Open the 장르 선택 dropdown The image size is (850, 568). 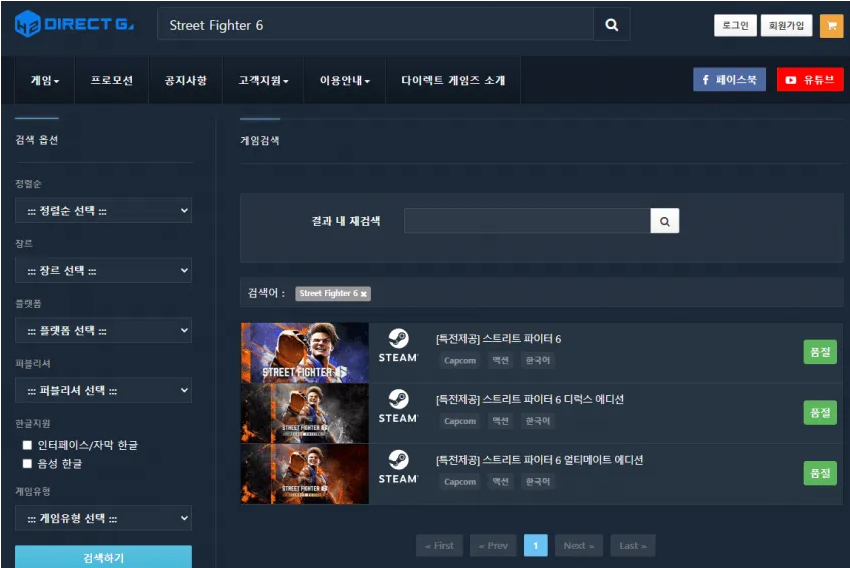[103, 270]
